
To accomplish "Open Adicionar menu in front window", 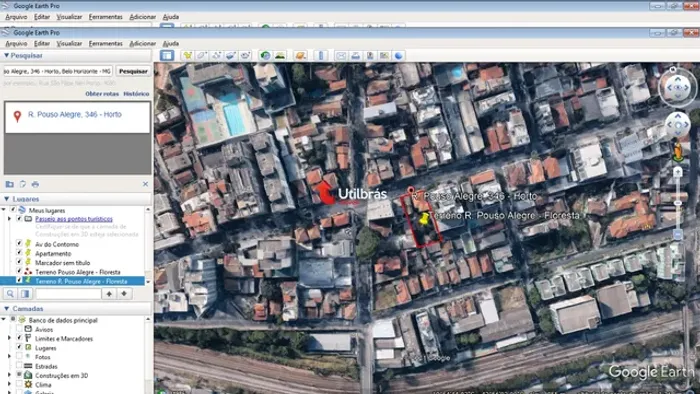I will [143, 43].
